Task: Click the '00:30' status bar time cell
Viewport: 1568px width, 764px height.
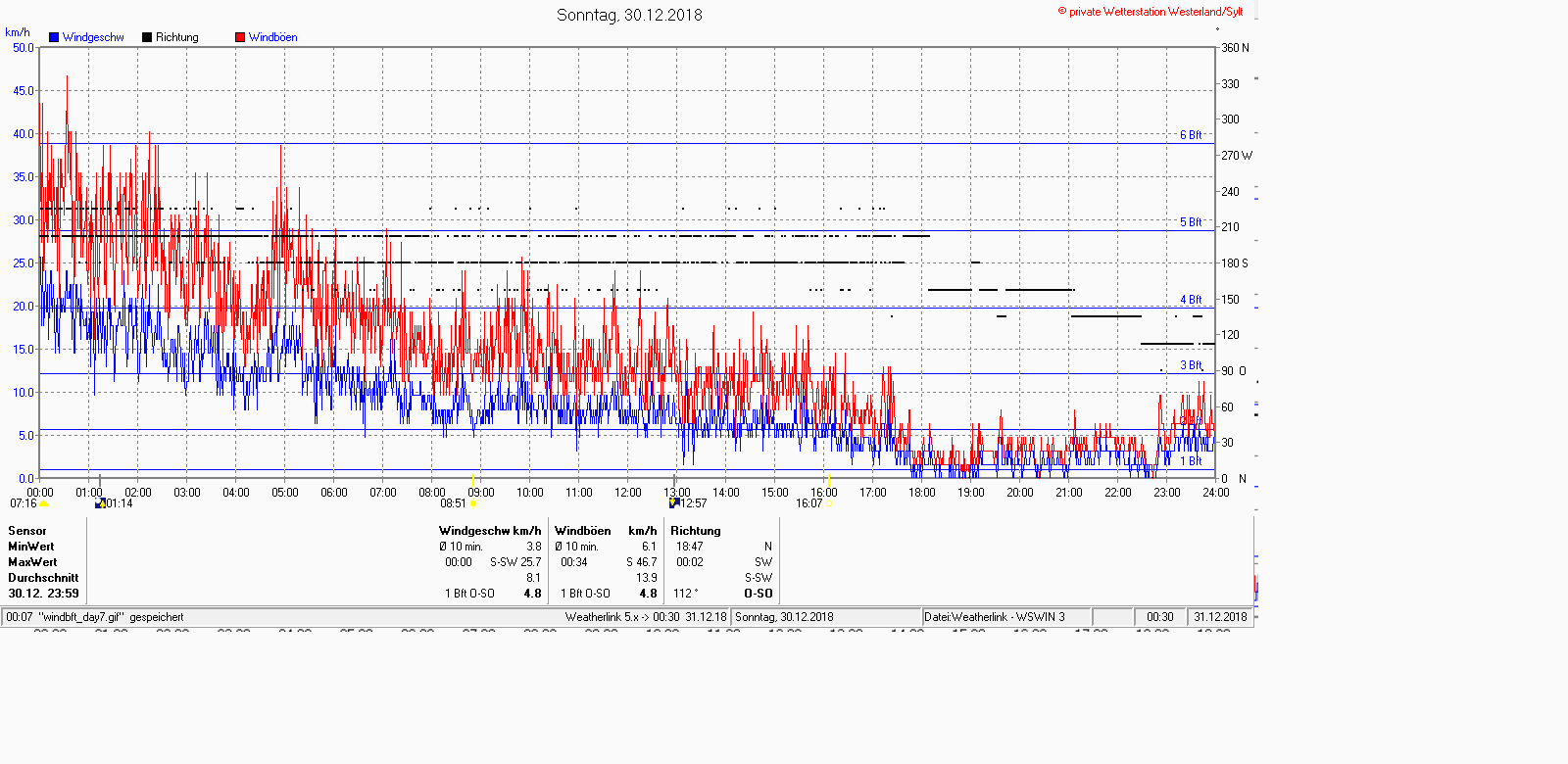Action: pos(1160,617)
